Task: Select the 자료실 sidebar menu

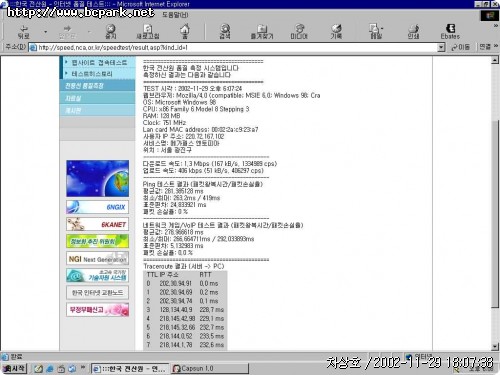Action: click(97, 98)
